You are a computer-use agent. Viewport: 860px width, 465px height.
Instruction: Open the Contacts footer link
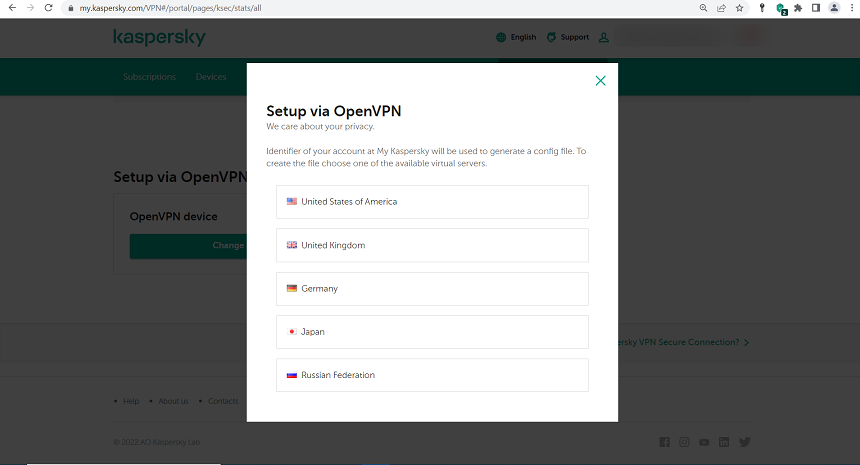pos(223,401)
